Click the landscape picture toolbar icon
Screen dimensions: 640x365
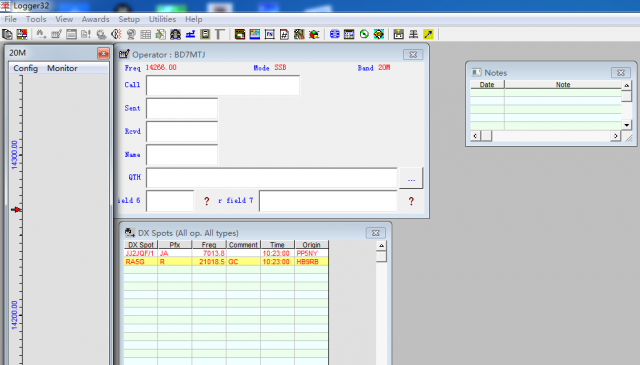[x=255, y=34]
